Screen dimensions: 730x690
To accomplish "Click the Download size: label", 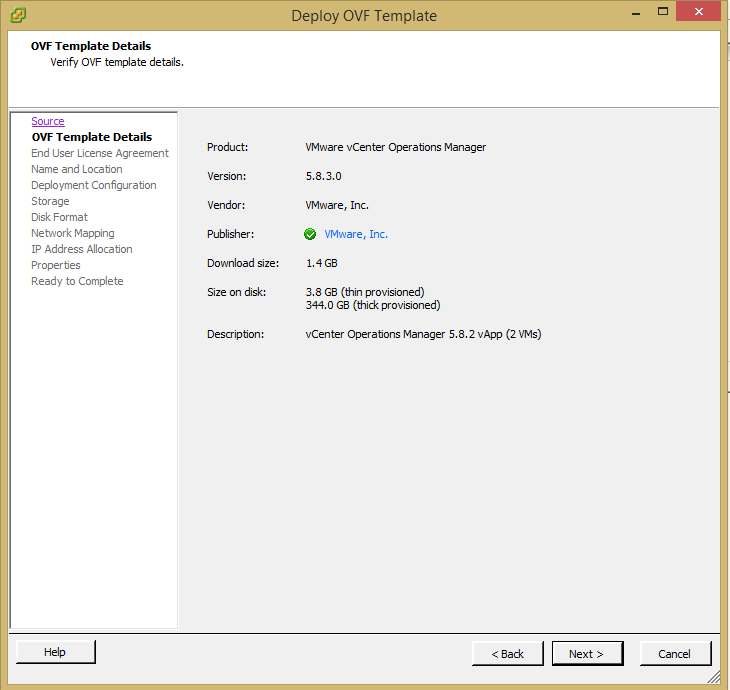I will click(243, 263).
